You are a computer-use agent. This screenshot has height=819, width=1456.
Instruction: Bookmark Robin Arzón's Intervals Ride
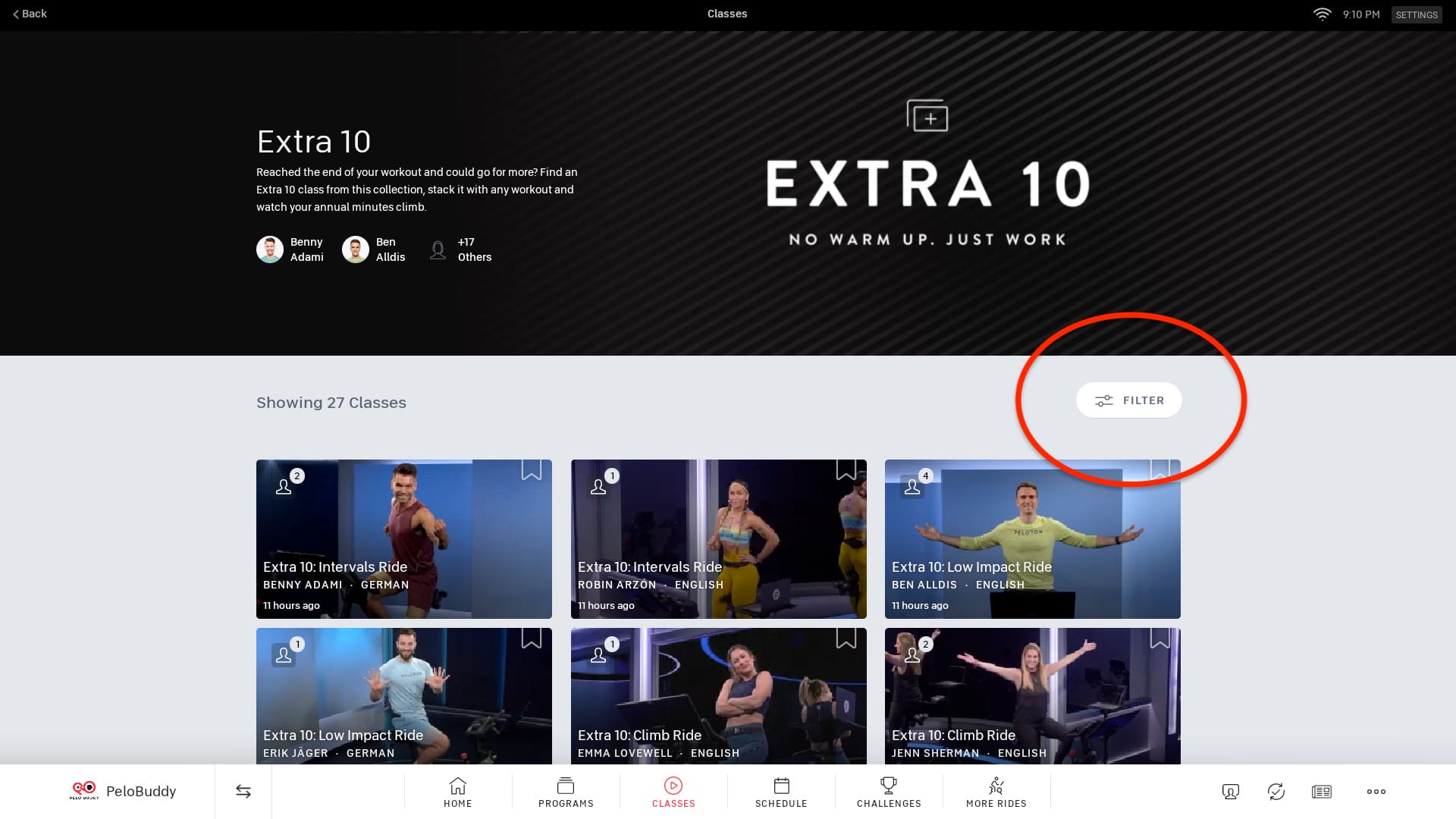pyautogui.click(x=846, y=470)
